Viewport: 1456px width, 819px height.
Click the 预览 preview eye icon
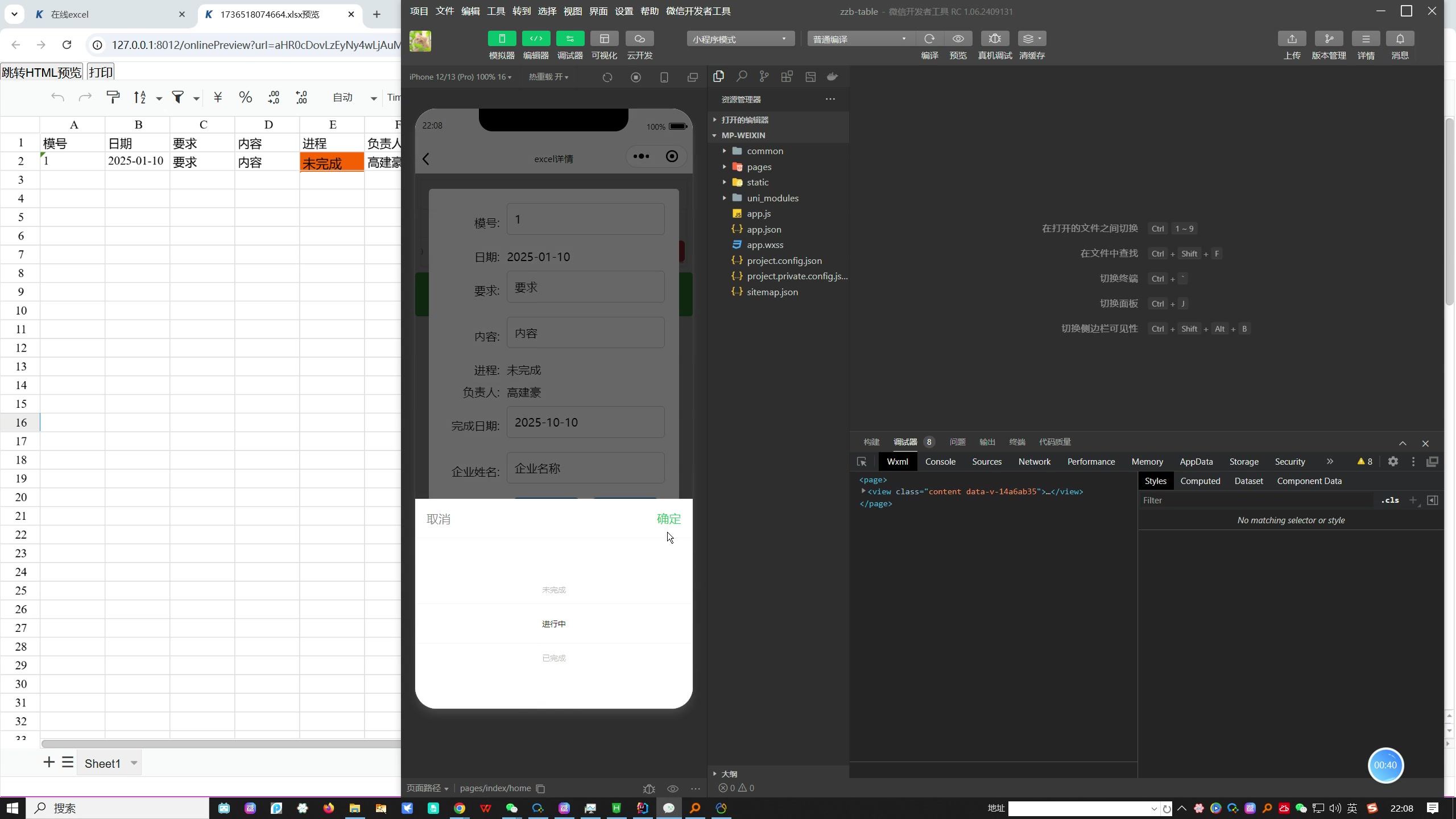point(958,39)
